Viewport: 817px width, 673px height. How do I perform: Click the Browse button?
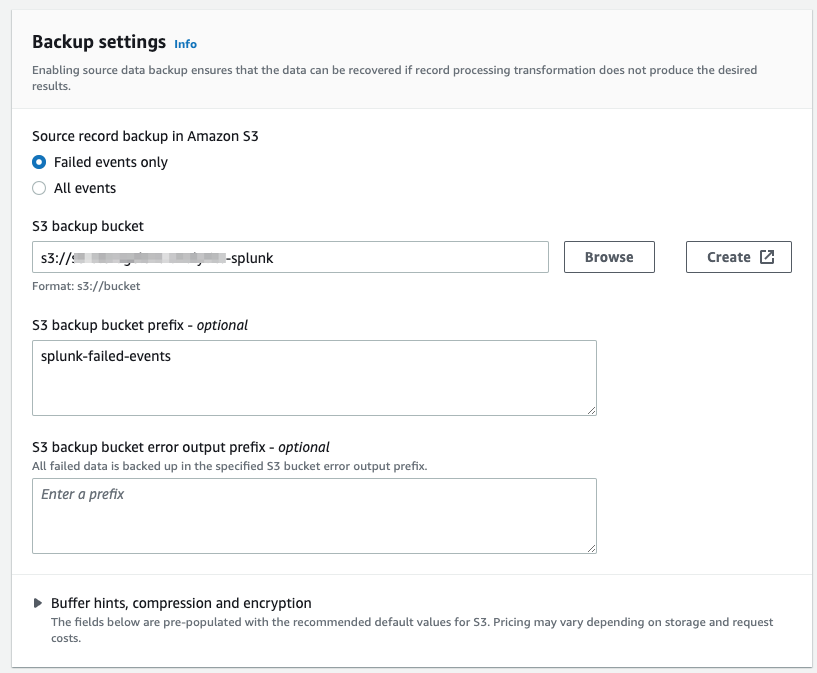pyautogui.click(x=609, y=257)
